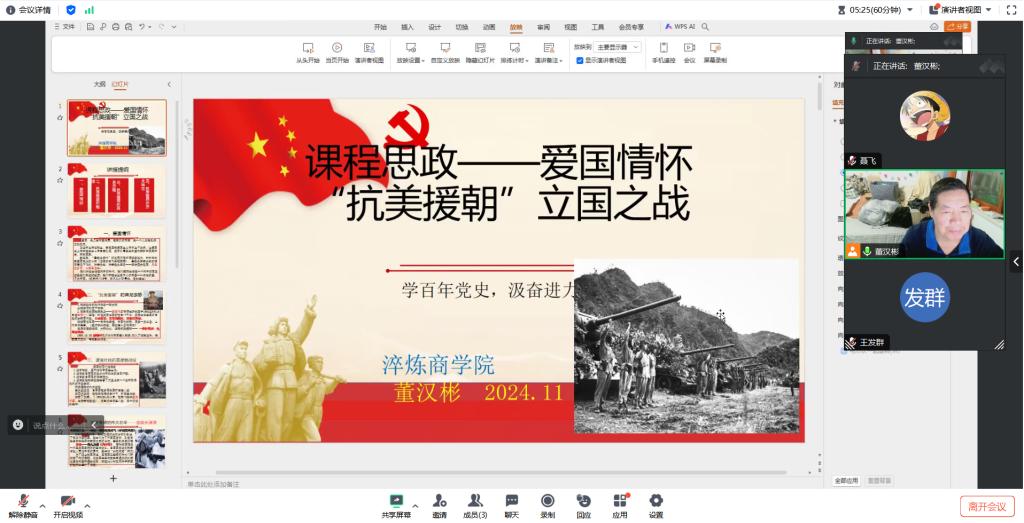This screenshot has height=523, width=1024.
Task: Switch to 大纲 outline pane tab
Action: (x=99, y=84)
